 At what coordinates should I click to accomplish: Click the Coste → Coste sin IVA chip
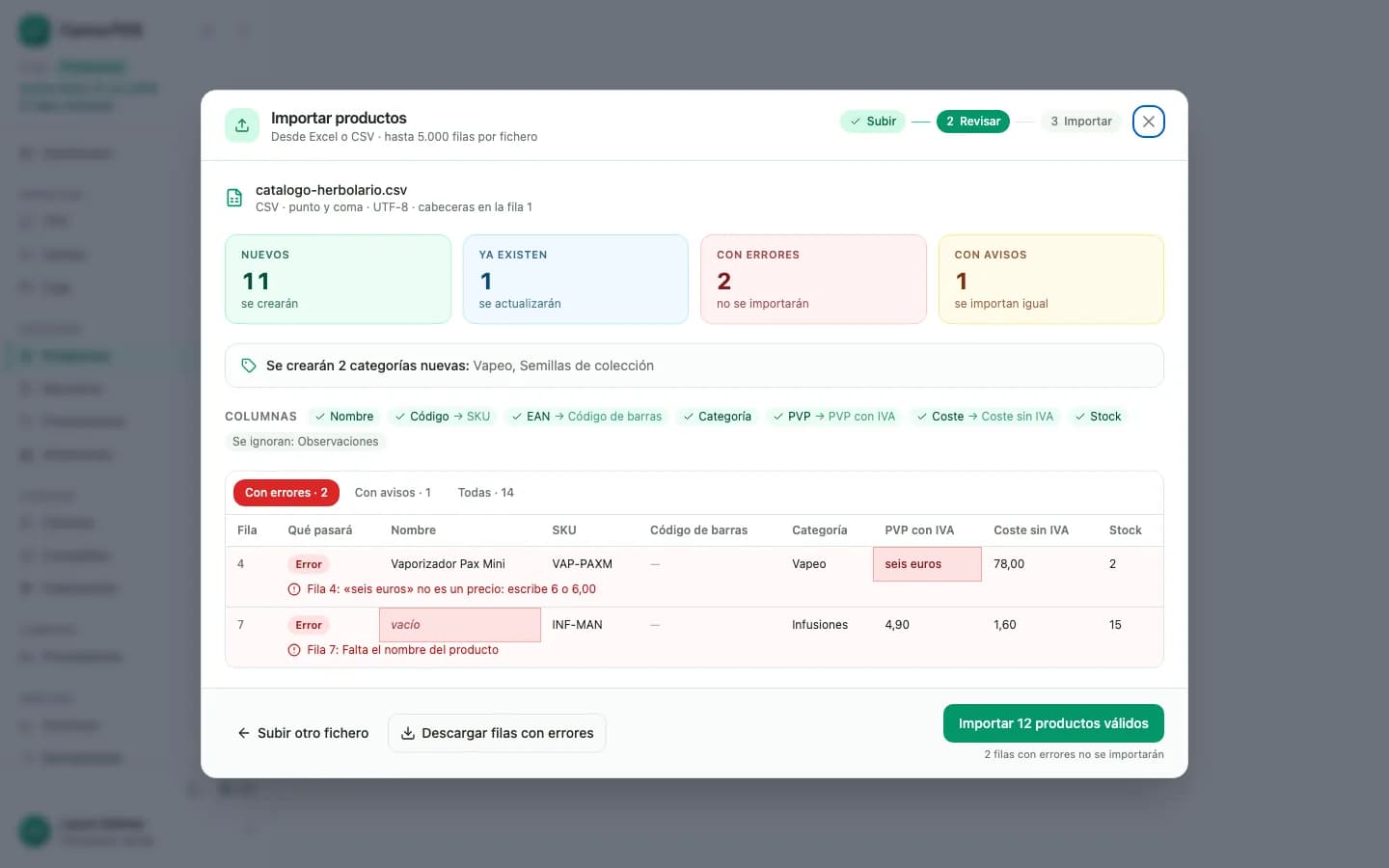tap(985, 417)
